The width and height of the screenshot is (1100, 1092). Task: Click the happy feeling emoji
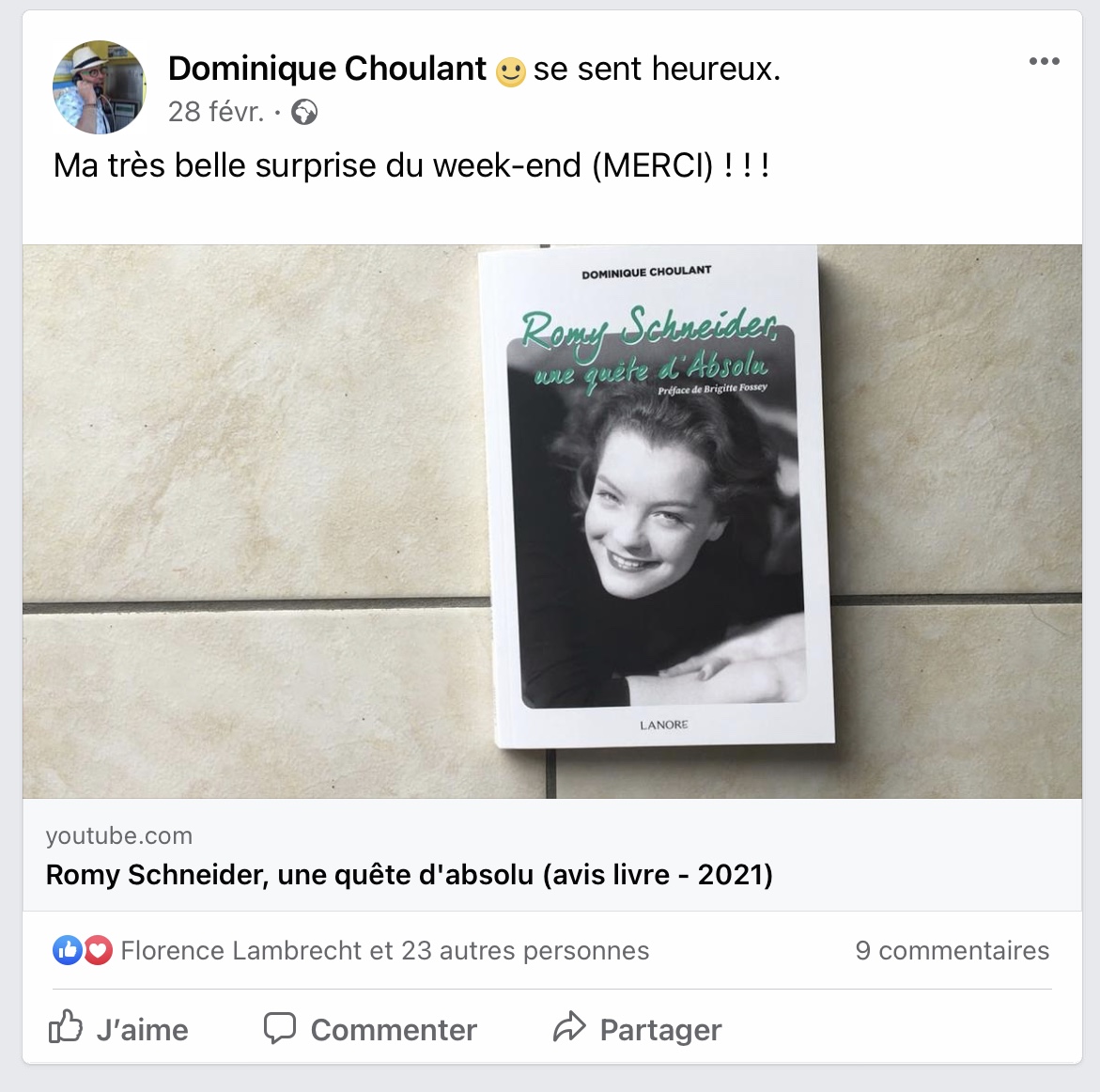click(510, 71)
